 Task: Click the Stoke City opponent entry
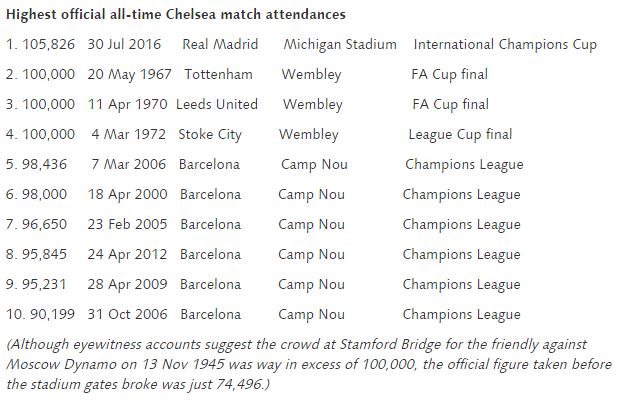pyautogui.click(x=210, y=135)
